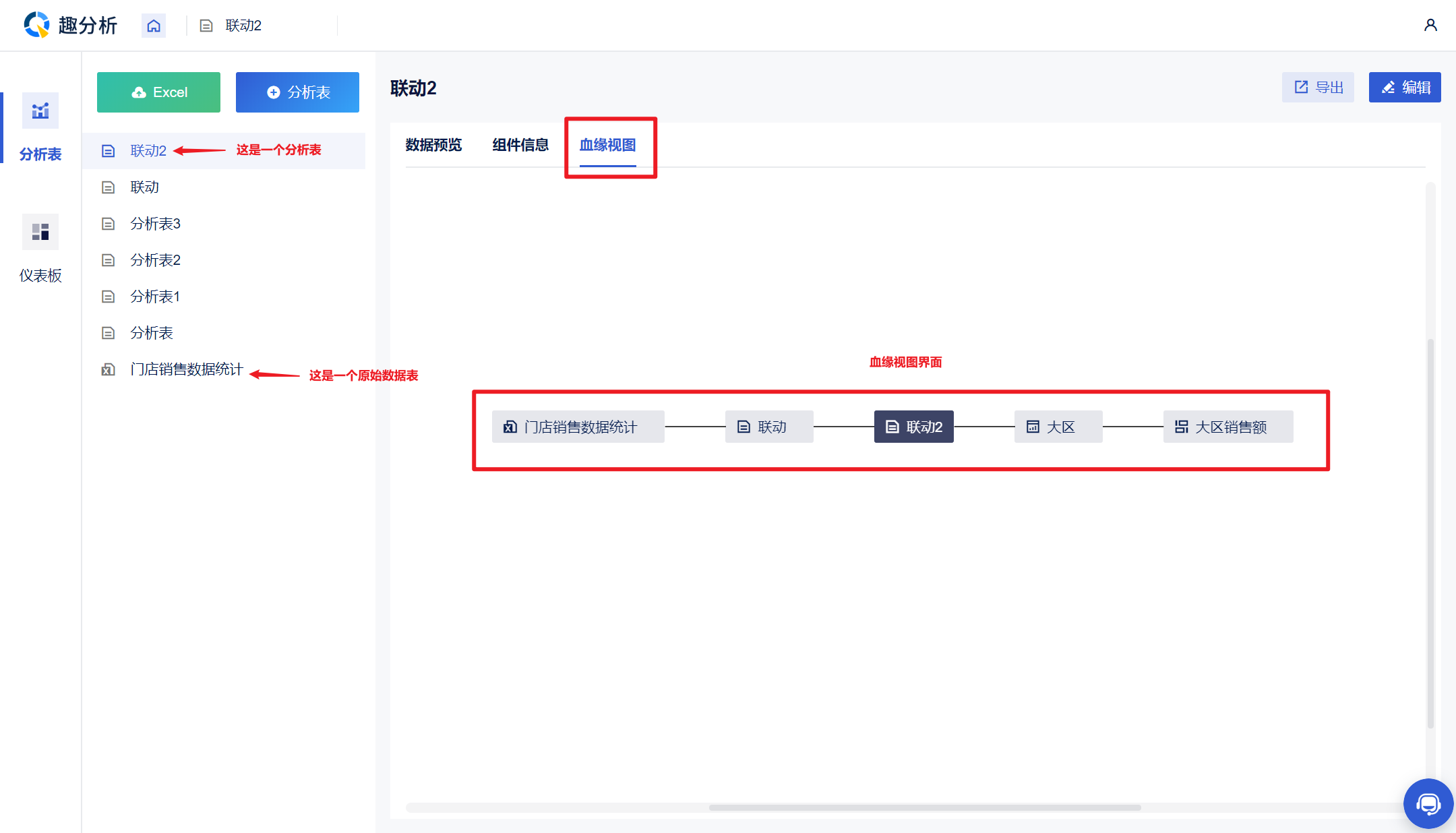Open 分析表3 in the list
1456x833 pixels.
[155, 224]
